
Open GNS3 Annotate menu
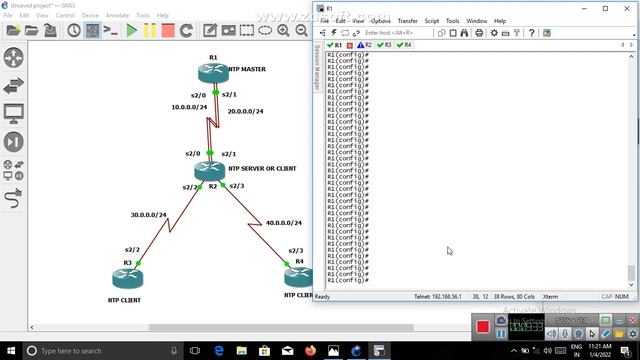pyautogui.click(x=117, y=16)
